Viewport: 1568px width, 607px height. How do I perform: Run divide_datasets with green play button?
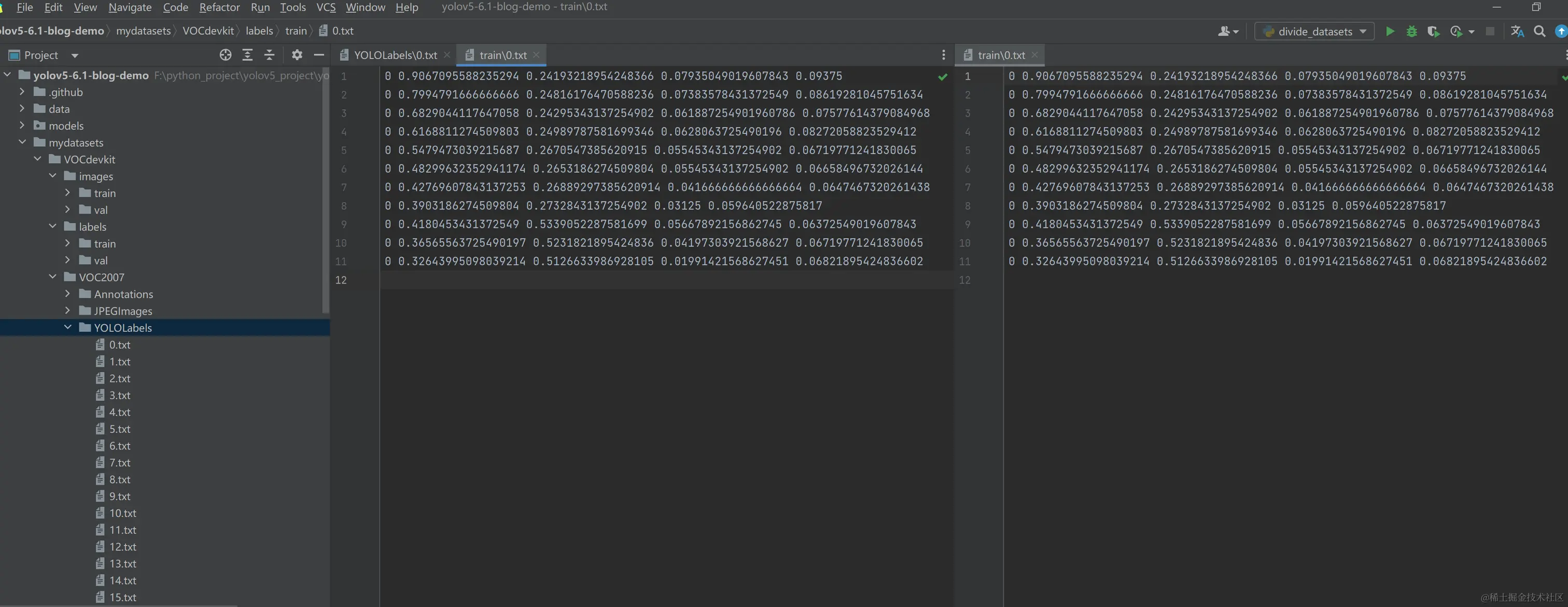click(x=1390, y=32)
